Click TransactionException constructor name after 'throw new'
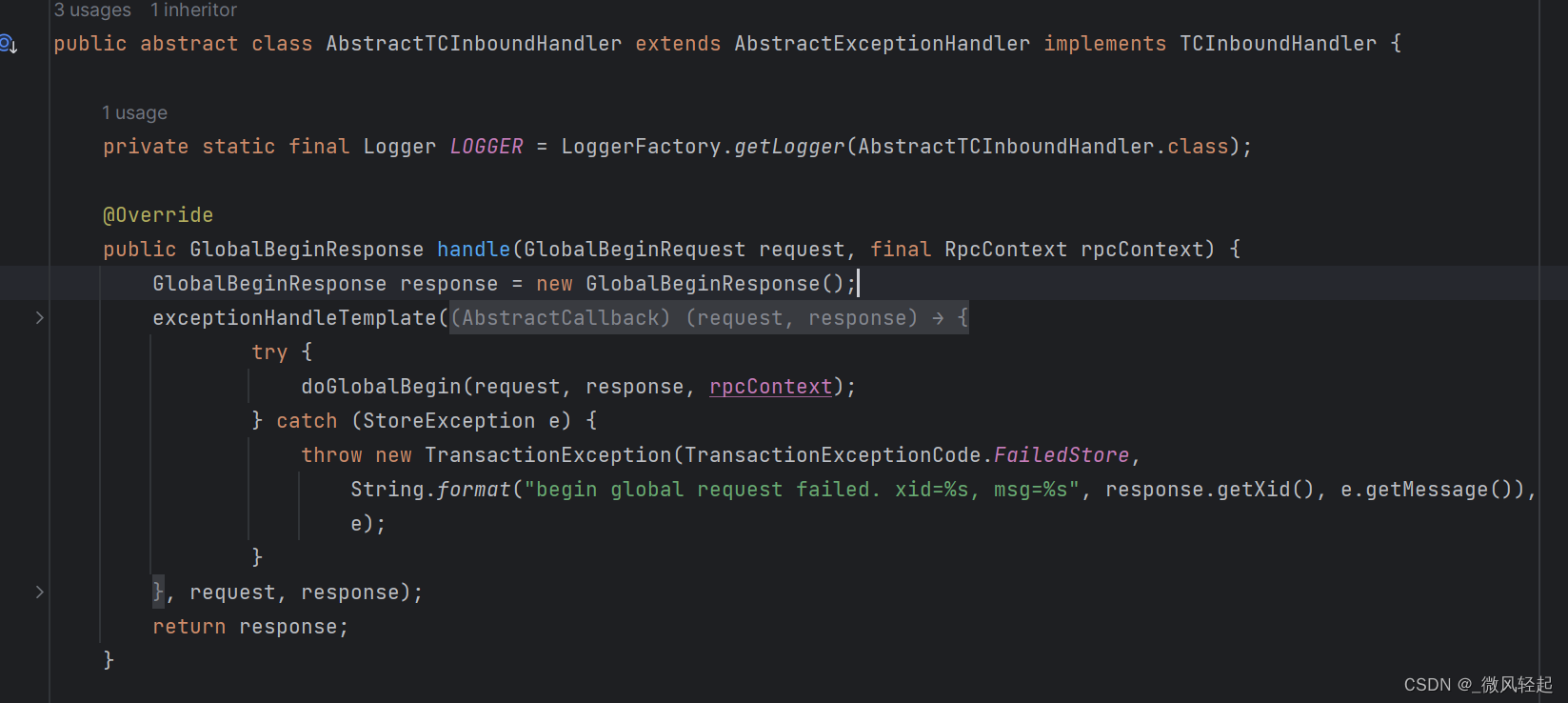Screen dimensions: 1568x703 [548, 455]
